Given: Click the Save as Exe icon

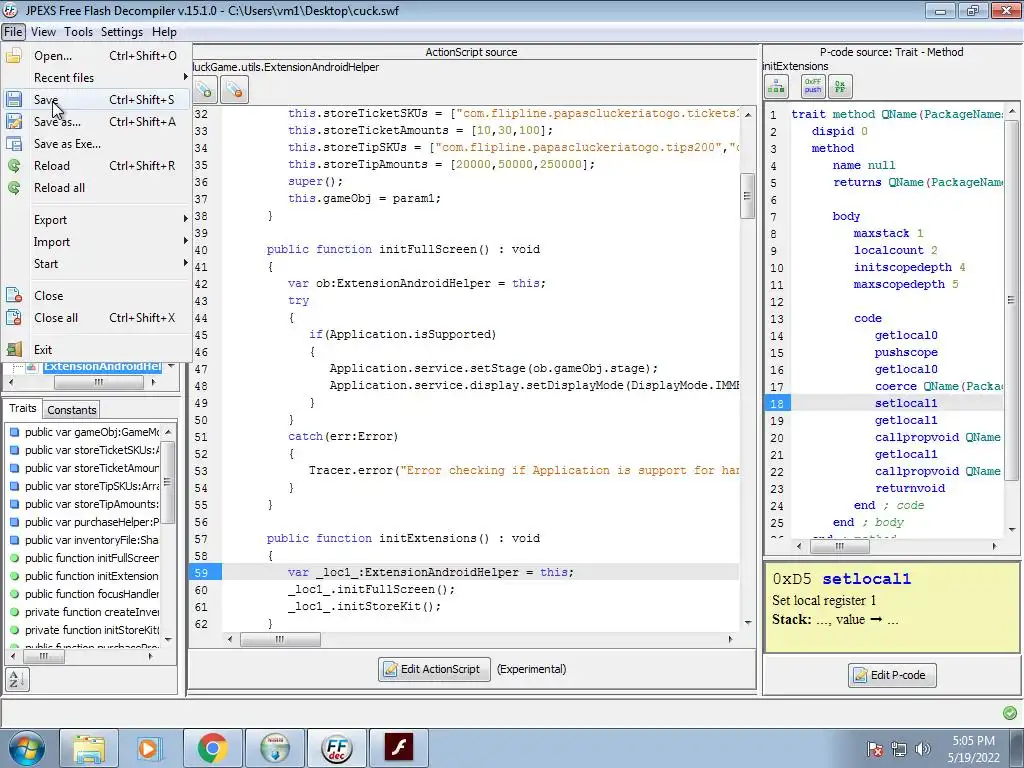Looking at the screenshot, I should pyautogui.click(x=14, y=144).
